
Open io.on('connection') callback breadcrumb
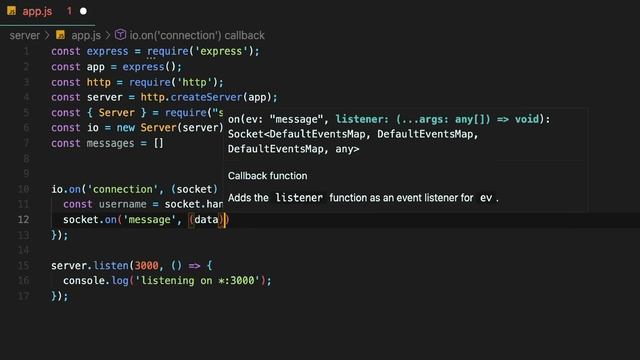(x=197, y=36)
